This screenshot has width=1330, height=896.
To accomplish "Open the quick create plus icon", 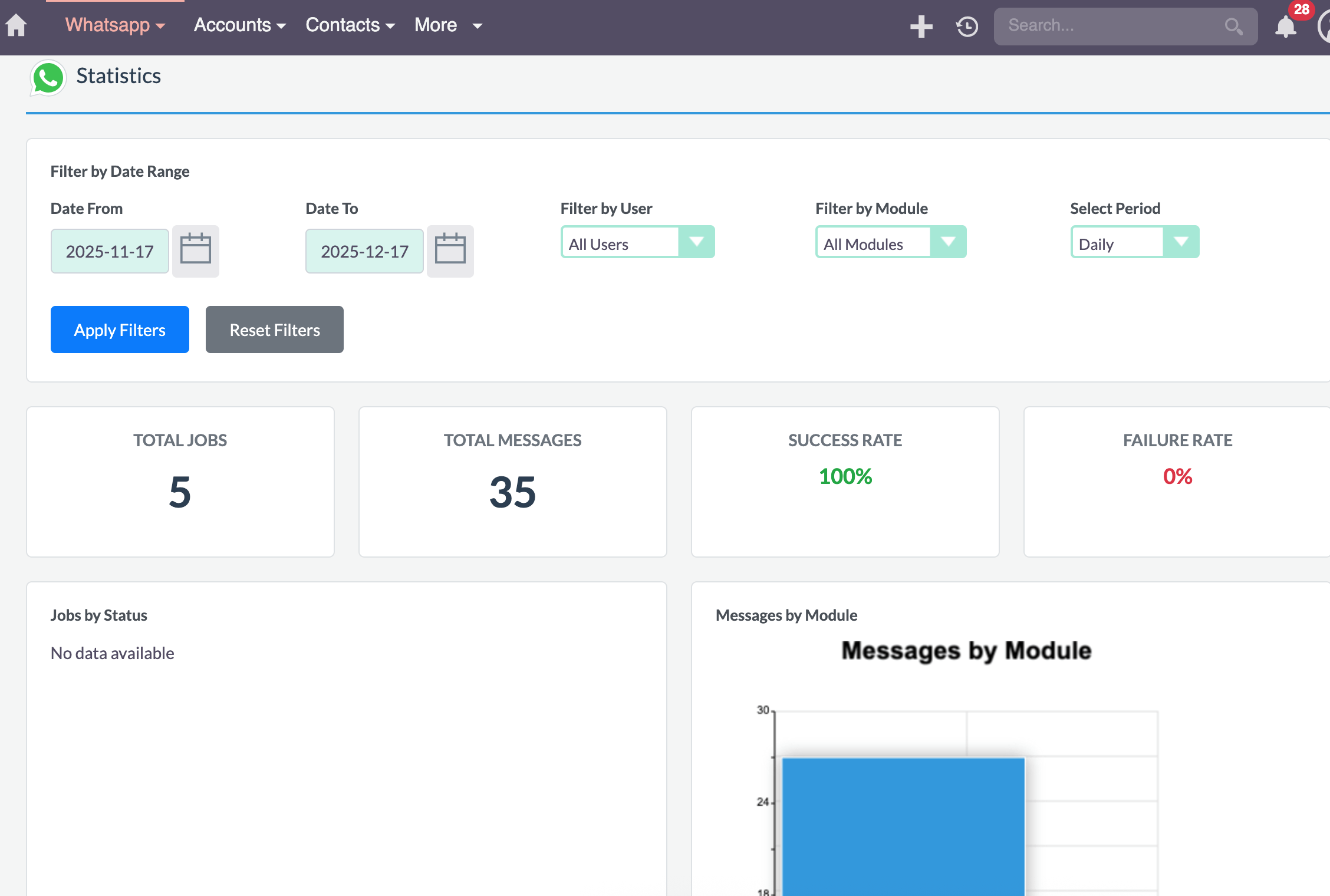I will (x=921, y=27).
